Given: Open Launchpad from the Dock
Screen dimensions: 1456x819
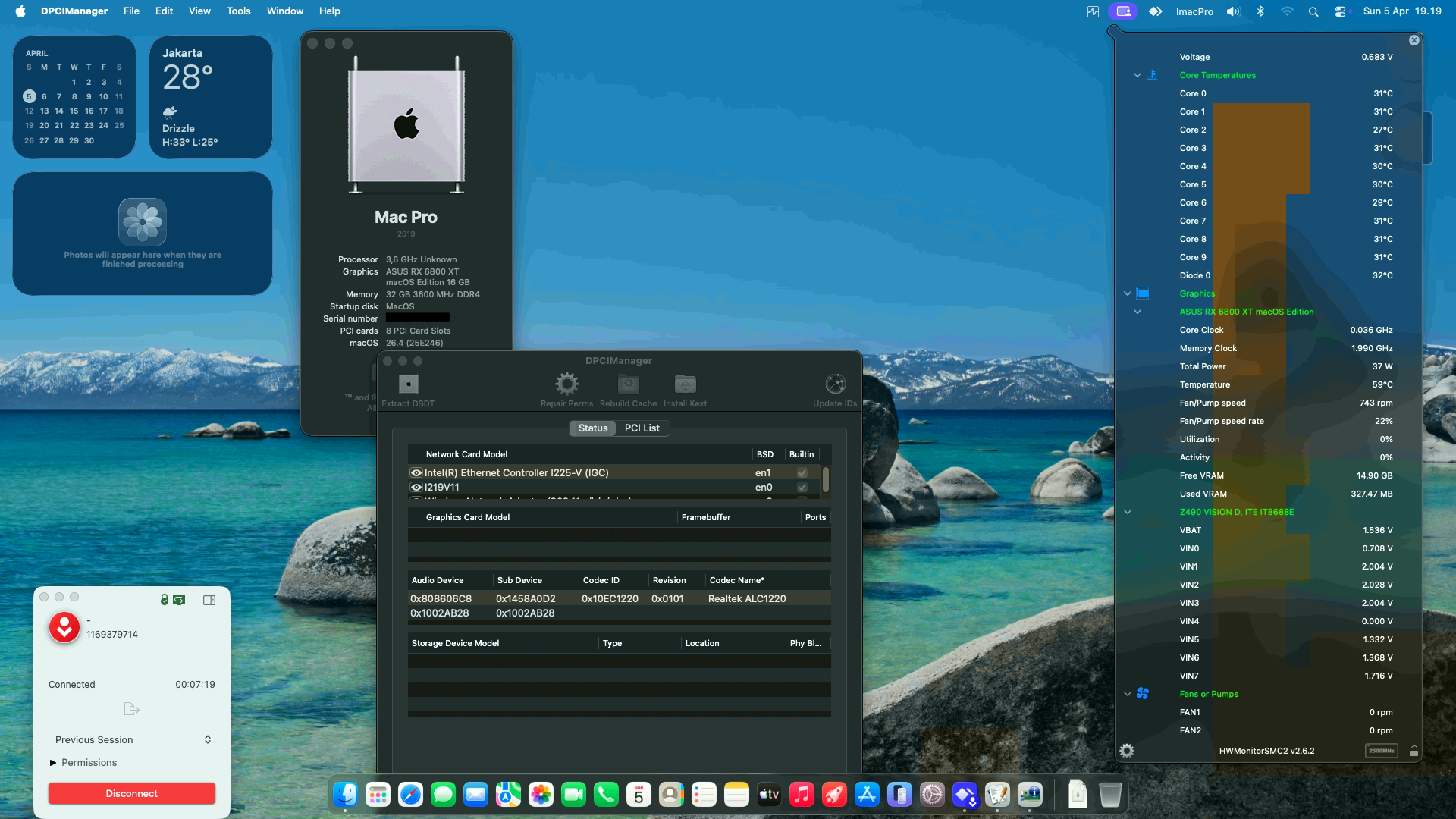Looking at the screenshot, I should pos(378,794).
